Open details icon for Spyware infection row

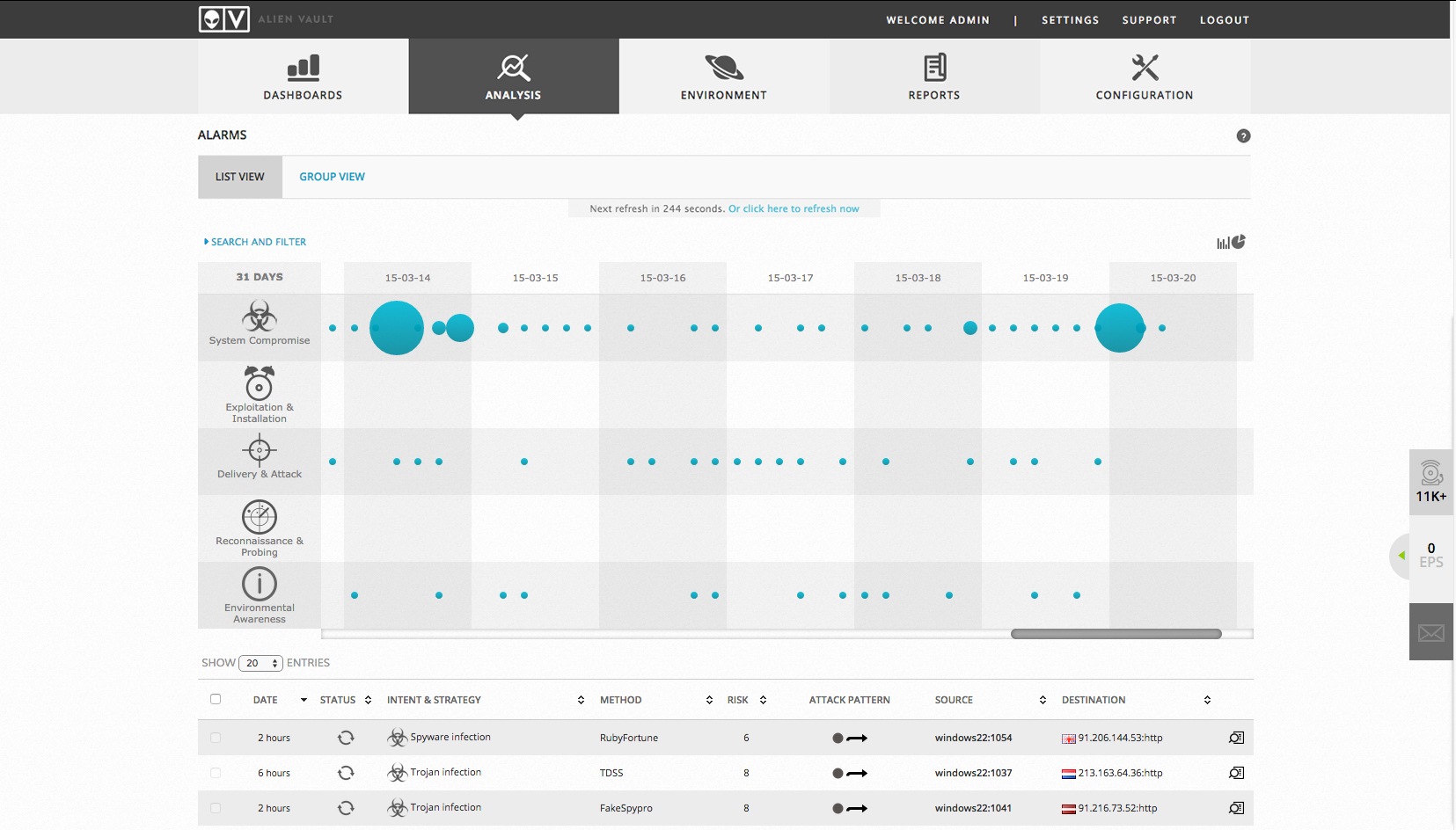(1236, 738)
